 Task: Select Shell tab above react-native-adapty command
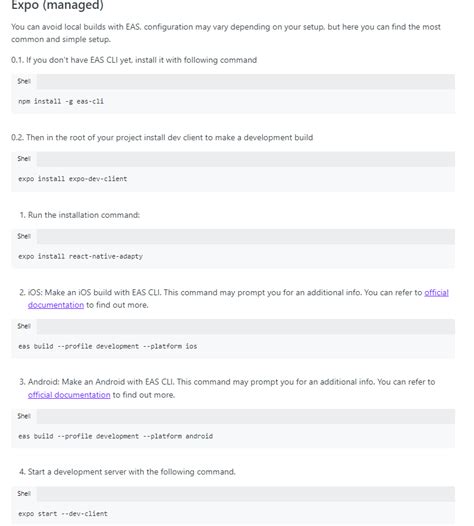click(24, 236)
